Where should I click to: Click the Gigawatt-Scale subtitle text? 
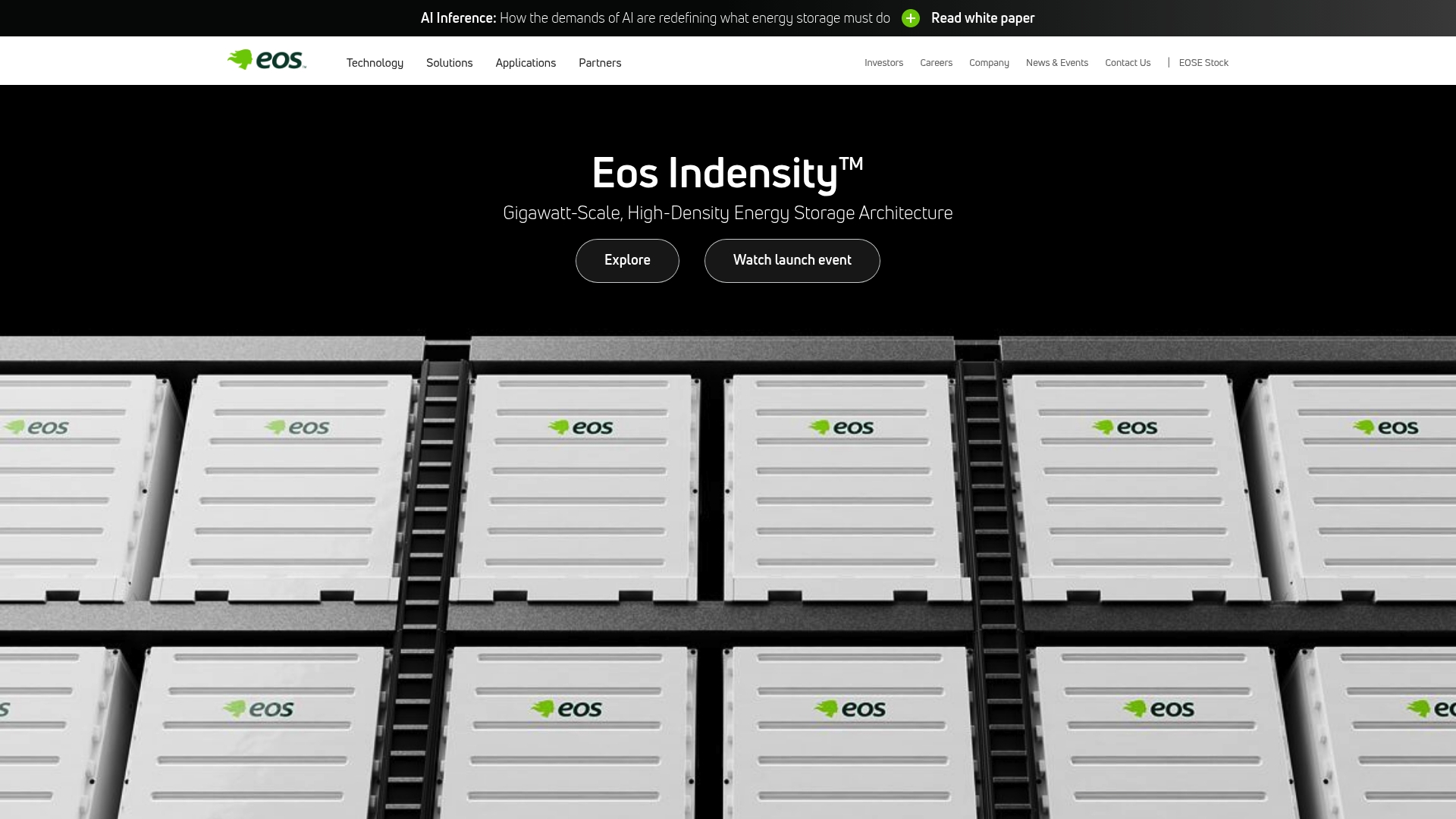pyautogui.click(x=728, y=213)
